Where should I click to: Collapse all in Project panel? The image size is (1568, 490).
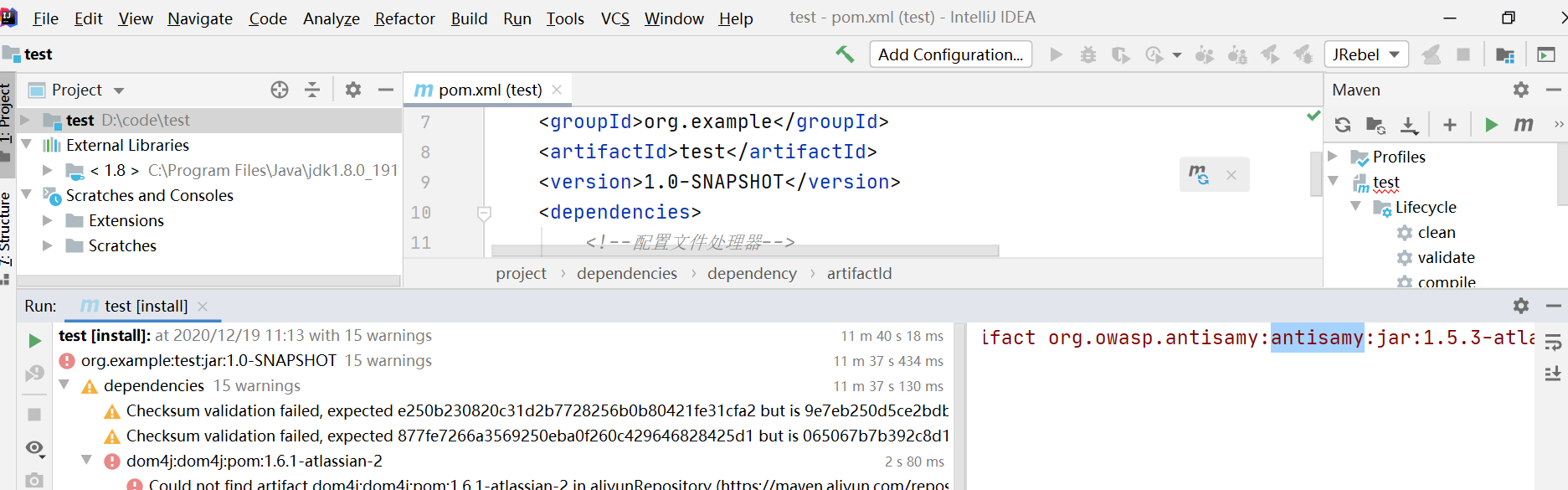tap(312, 90)
